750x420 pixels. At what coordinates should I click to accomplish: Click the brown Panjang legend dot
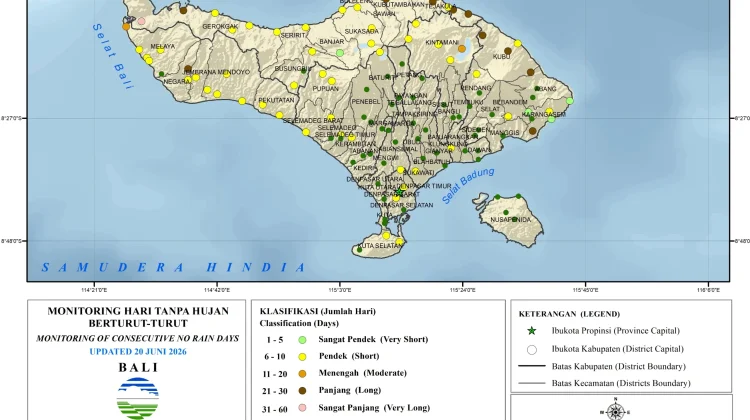click(302, 391)
